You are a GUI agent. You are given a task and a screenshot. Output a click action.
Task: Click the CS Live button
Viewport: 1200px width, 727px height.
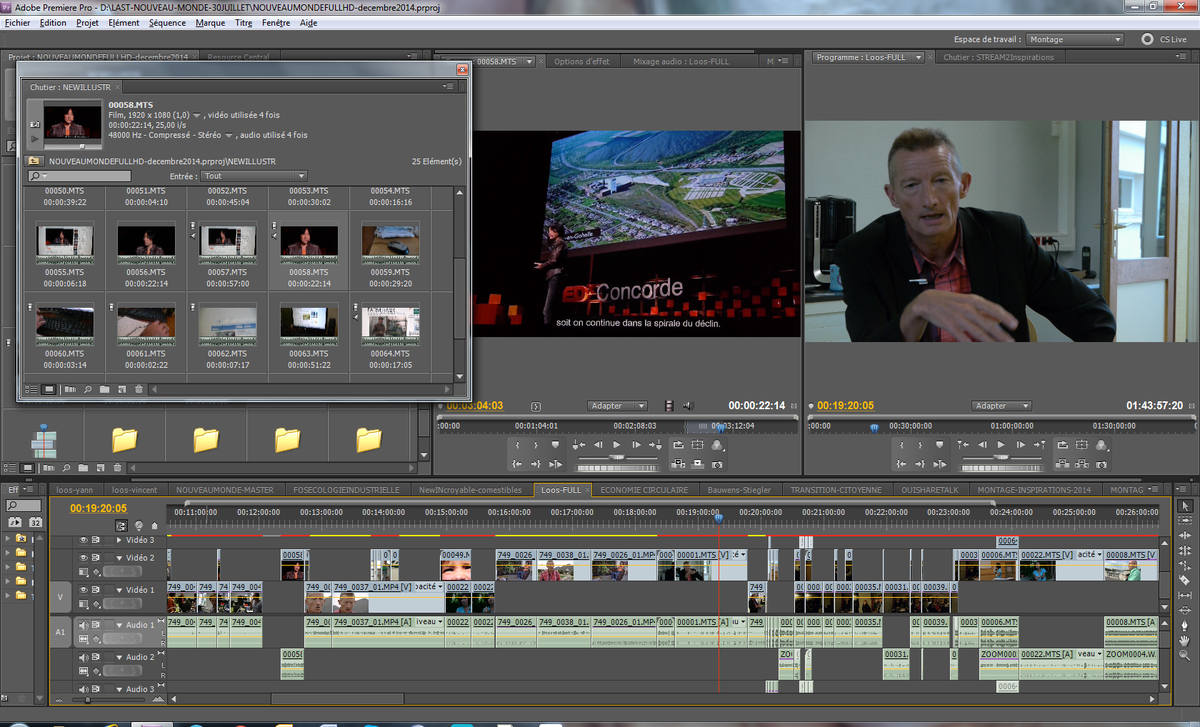point(1162,39)
